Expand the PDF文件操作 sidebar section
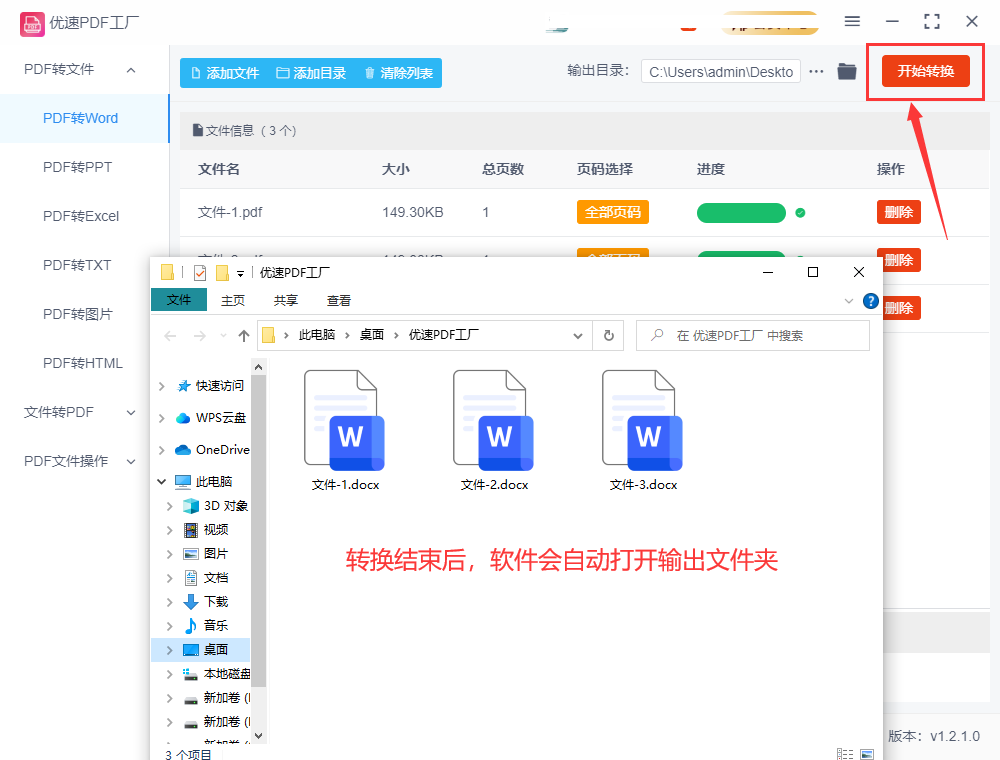The width and height of the screenshot is (1000, 760). [x=131, y=462]
